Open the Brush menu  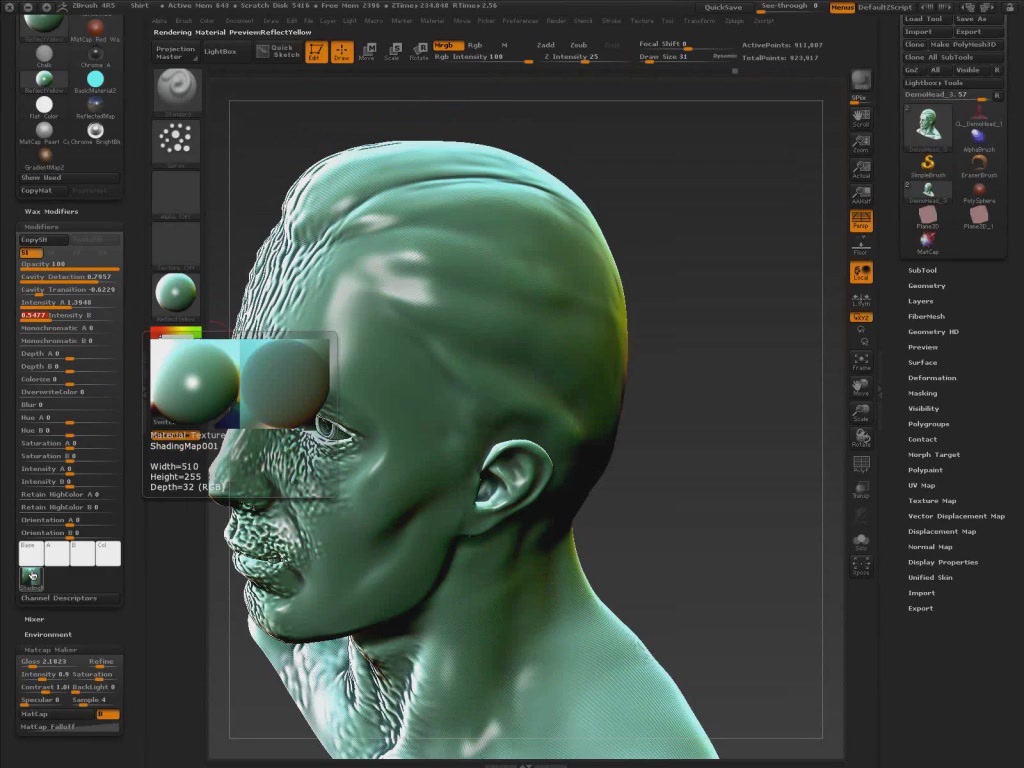(184, 21)
